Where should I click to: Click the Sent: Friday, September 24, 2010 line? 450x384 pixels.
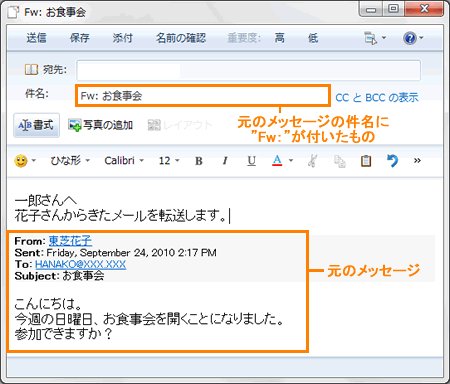115,253
